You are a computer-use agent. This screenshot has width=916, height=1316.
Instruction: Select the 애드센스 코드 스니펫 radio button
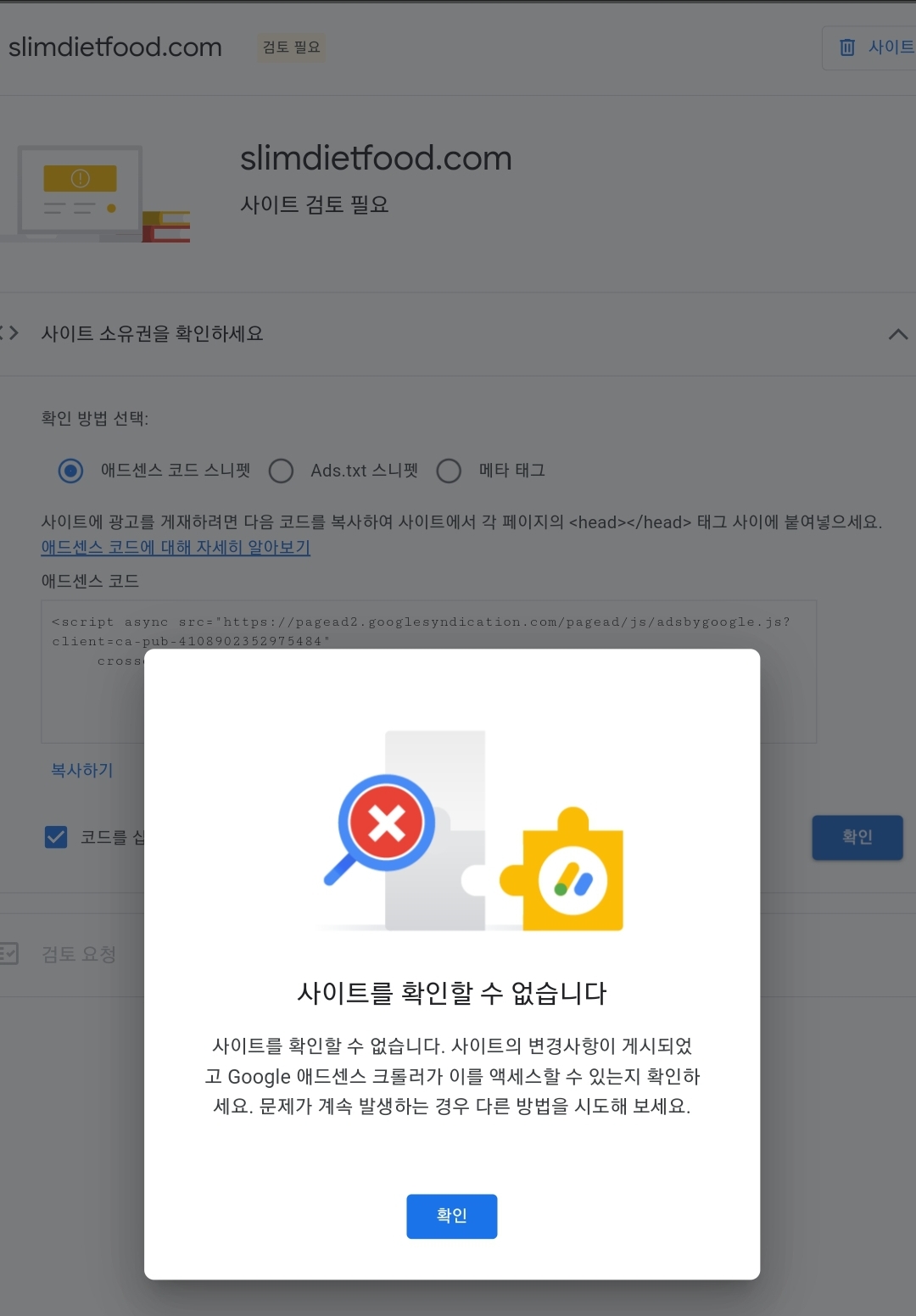tap(70, 471)
